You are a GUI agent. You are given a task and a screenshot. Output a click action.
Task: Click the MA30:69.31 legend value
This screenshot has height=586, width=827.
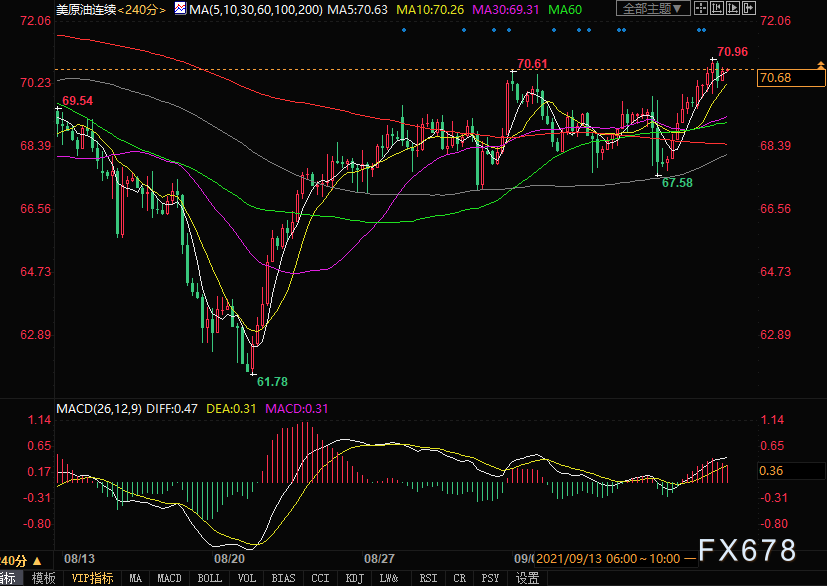pos(506,9)
